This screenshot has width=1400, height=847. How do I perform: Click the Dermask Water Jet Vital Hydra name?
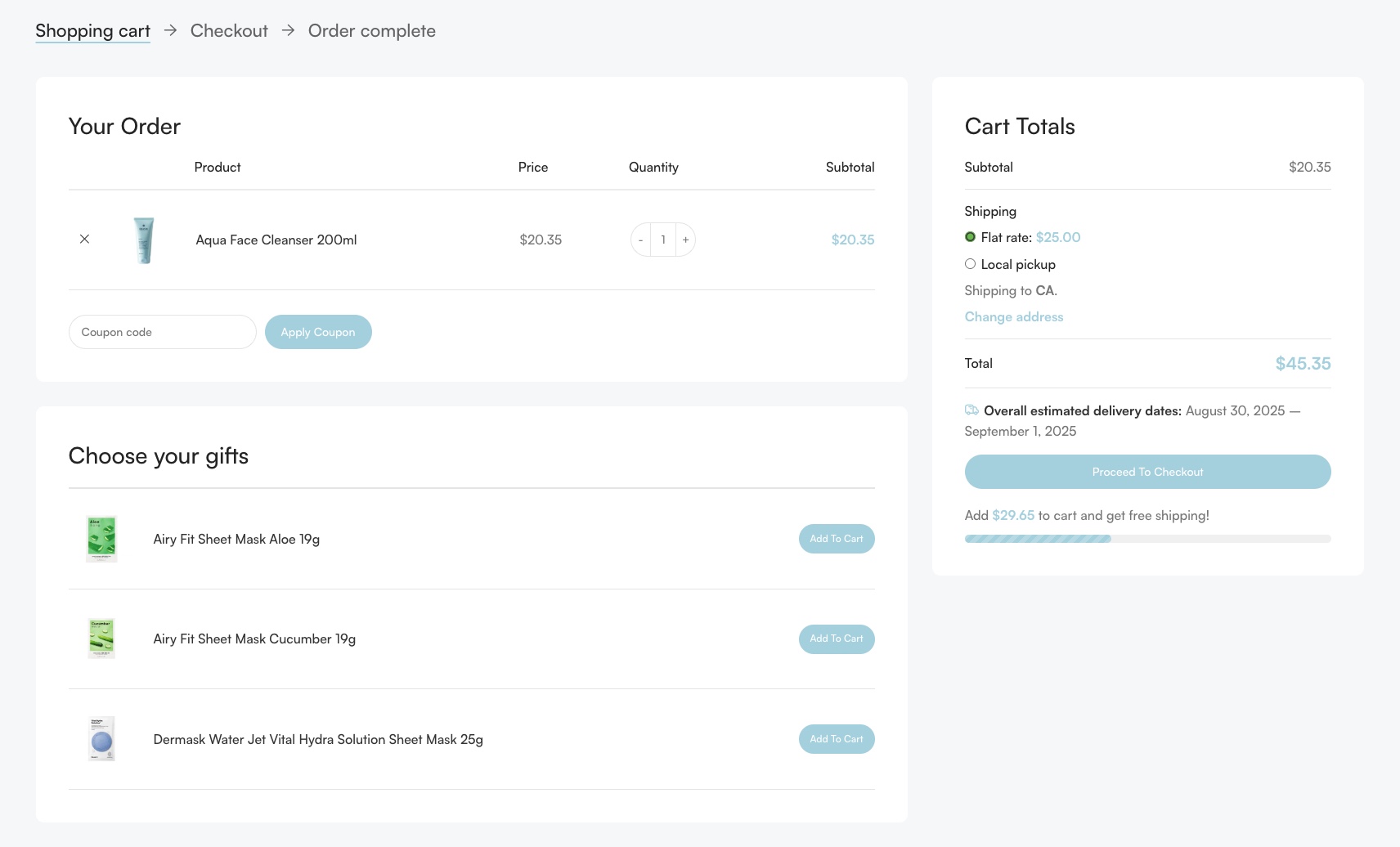[x=318, y=740]
